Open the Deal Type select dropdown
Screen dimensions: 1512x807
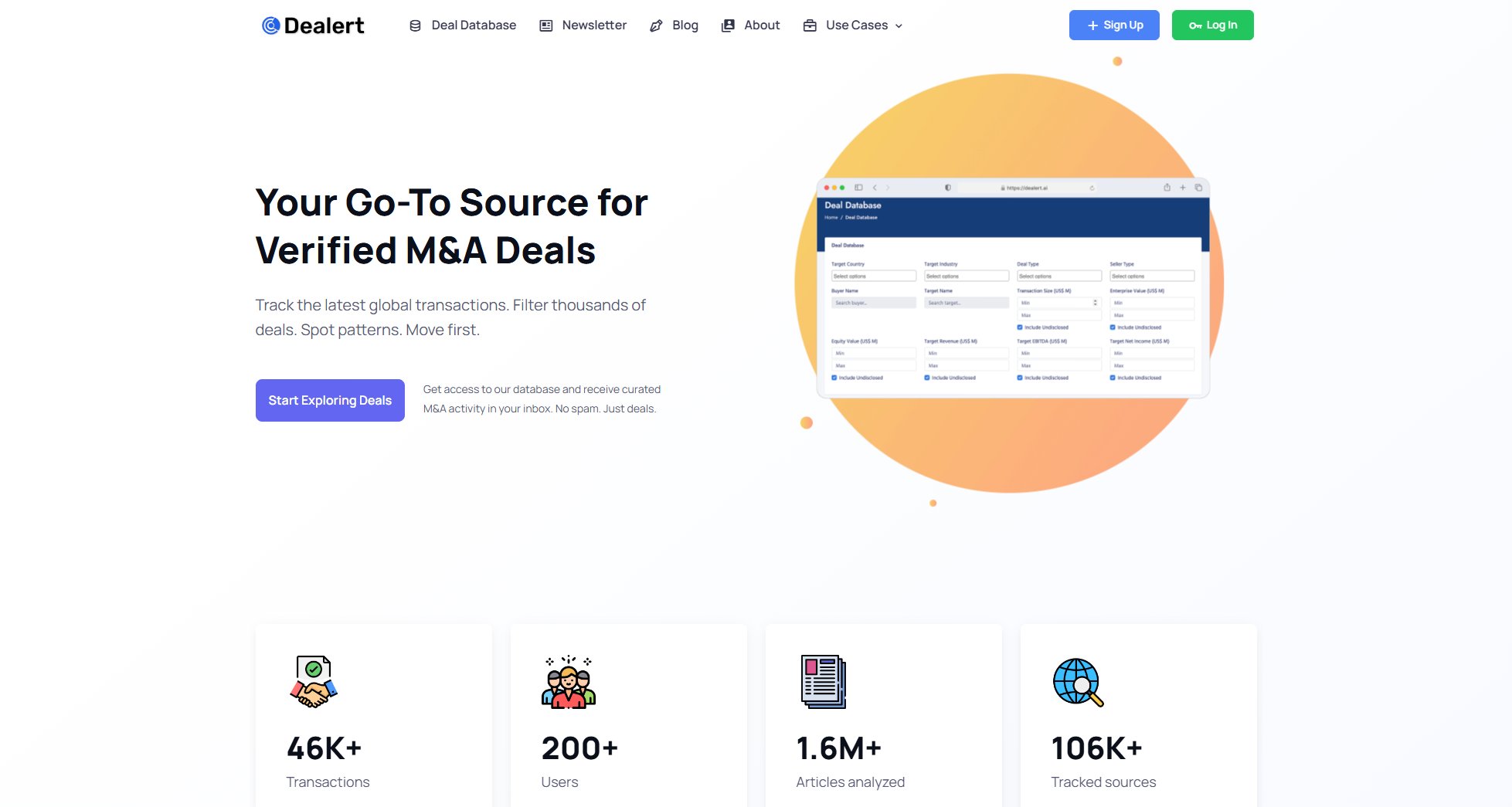click(1058, 276)
